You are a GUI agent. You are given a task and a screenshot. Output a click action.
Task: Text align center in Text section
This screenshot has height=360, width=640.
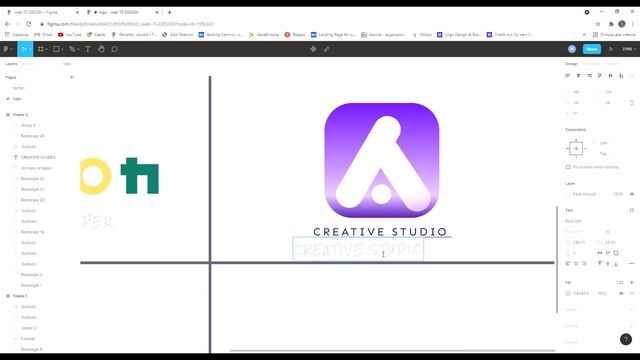(x=576, y=264)
